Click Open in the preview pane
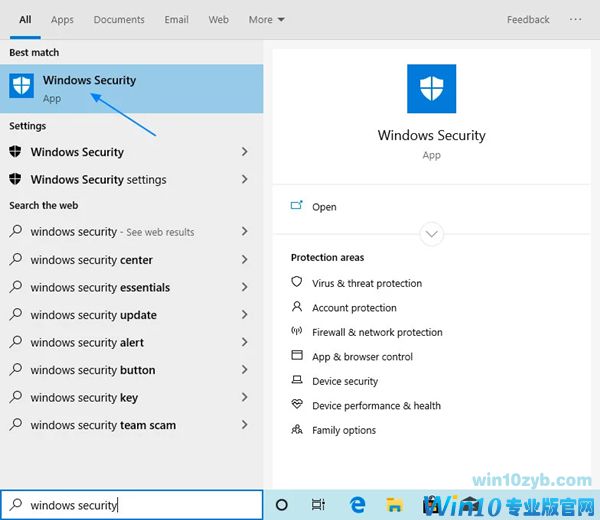This screenshot has width=600, height=520. click(x=324, y=207)
